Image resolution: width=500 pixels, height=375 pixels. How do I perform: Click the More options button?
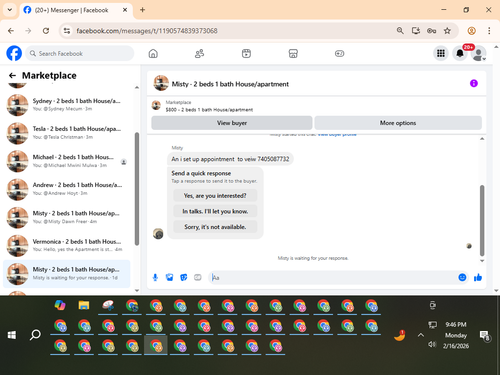point(398,123)
